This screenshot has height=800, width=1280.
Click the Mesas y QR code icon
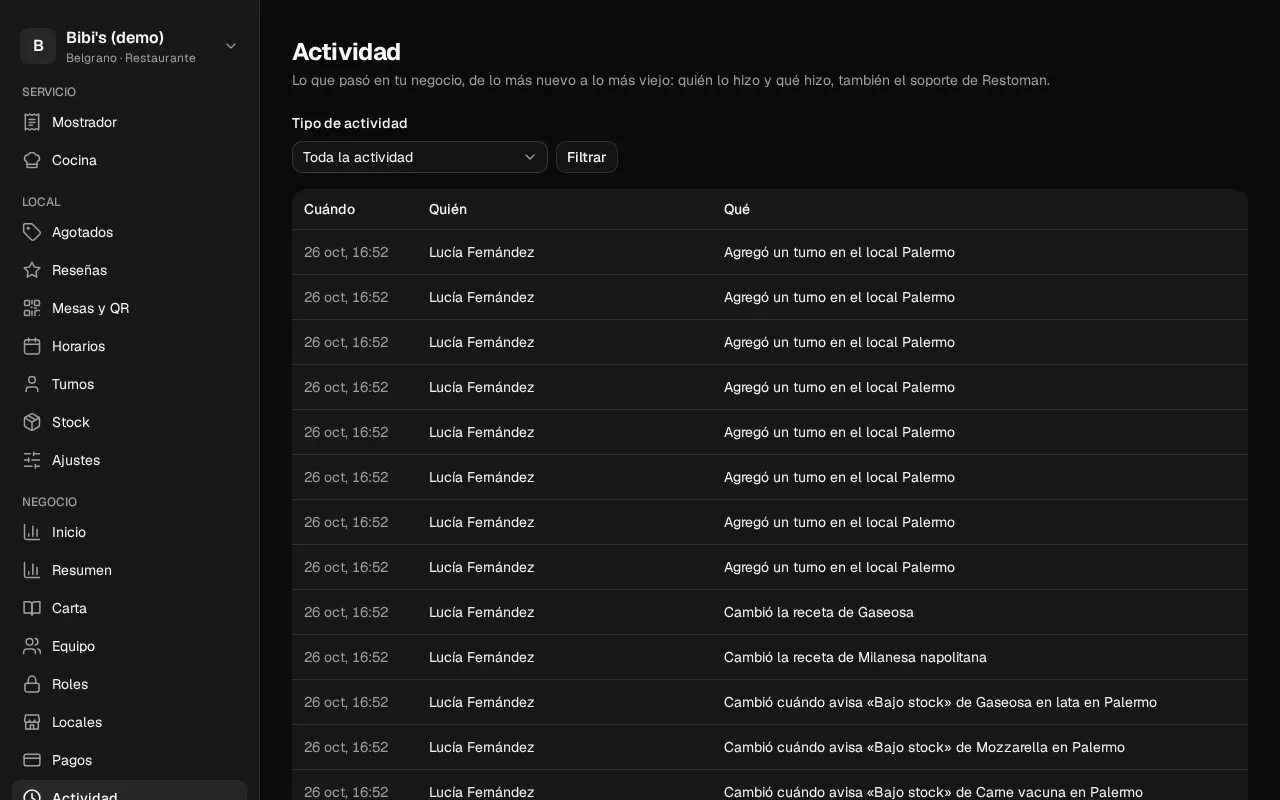point(32,308)
